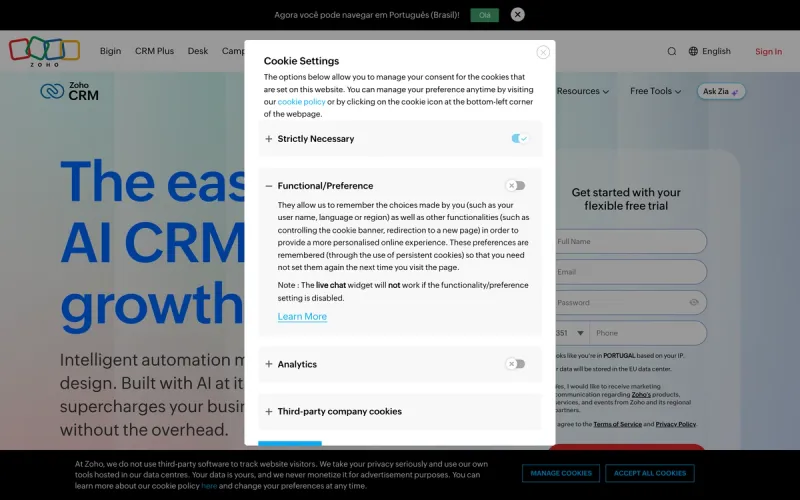Click the Zoho logo

tap(44, 51)
